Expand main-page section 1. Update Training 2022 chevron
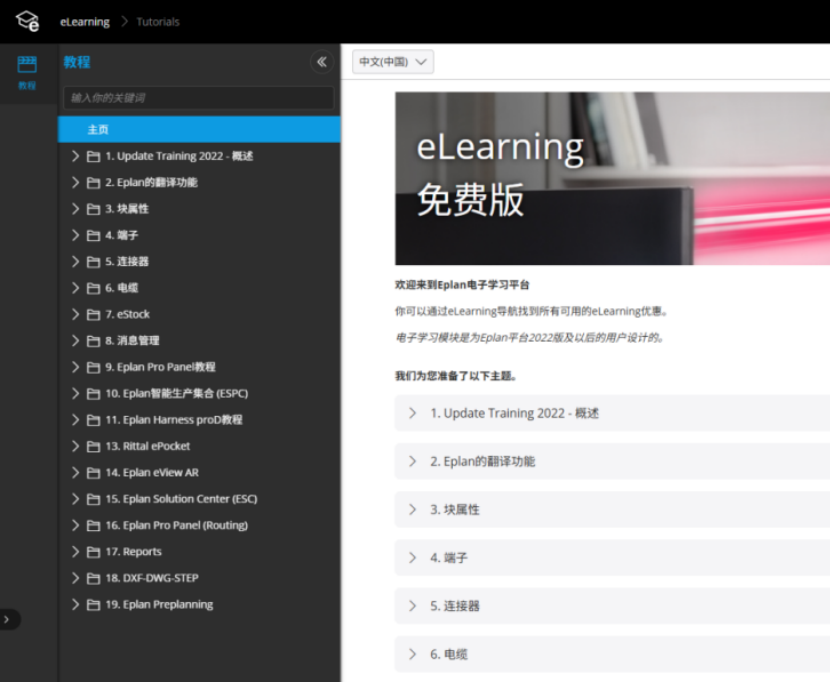This screenshot has width=830, height=683. coord(412,414)
